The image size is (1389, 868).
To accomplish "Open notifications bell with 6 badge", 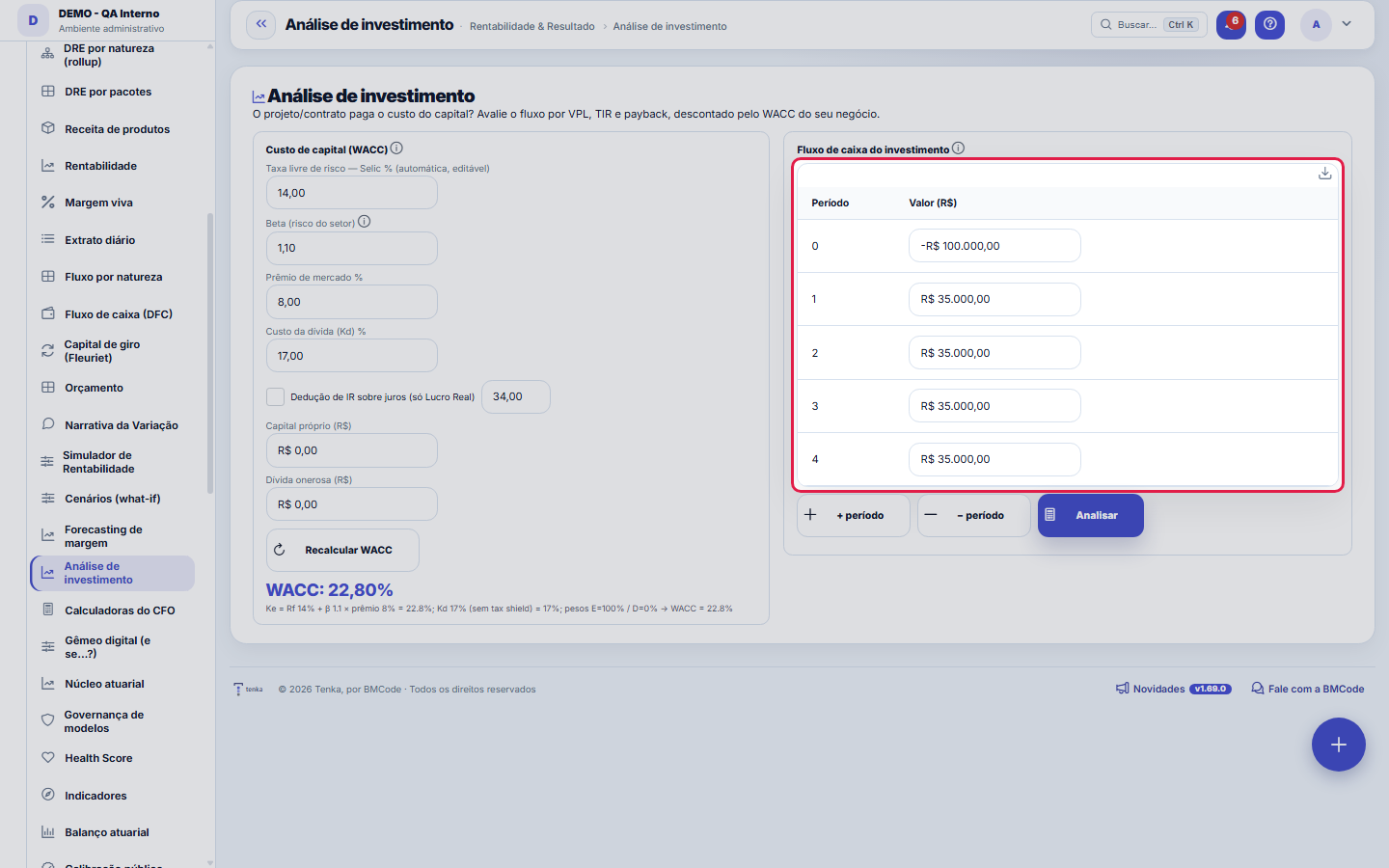I will click(x=1231, y=24).
